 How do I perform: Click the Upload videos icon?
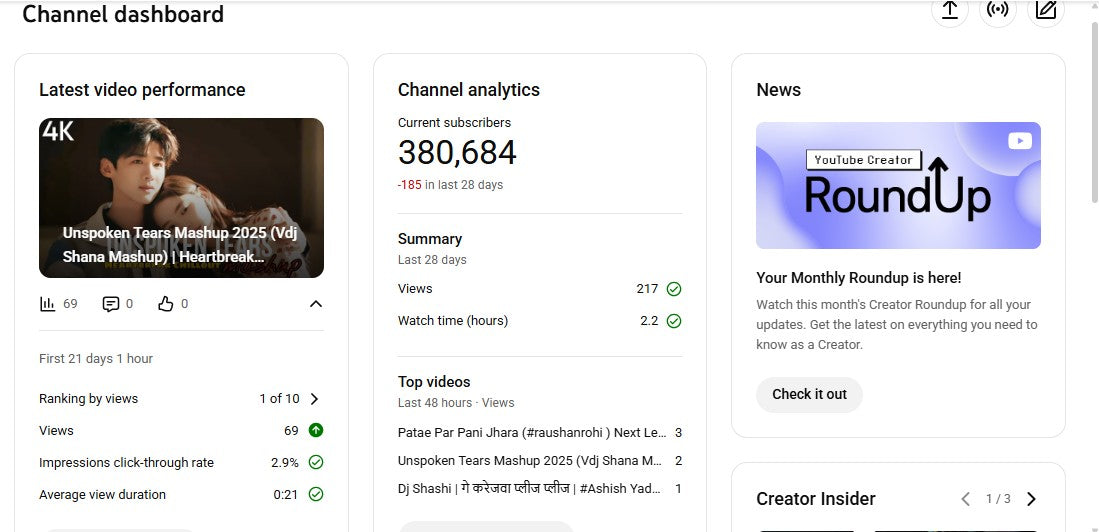pyautogui.click(x=950, y=10)
